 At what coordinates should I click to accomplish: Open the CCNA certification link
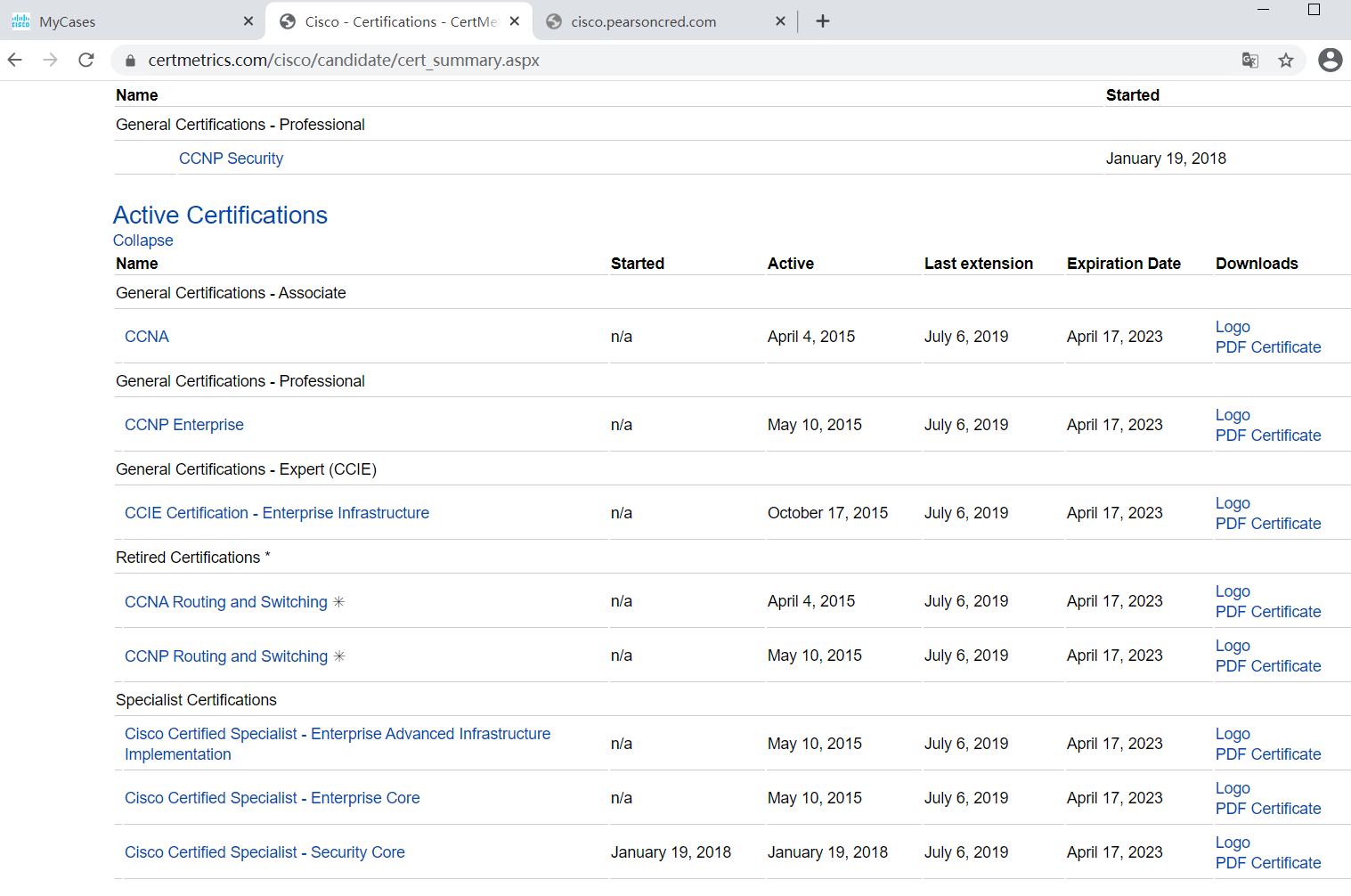tap(147, 337)
